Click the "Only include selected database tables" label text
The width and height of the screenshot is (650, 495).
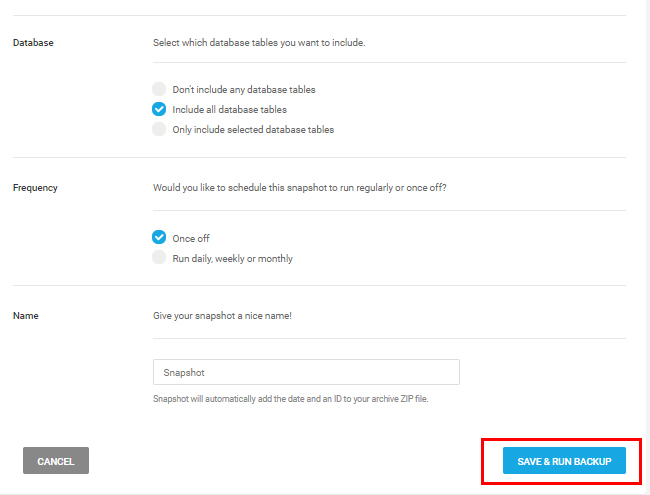(253, 130)
